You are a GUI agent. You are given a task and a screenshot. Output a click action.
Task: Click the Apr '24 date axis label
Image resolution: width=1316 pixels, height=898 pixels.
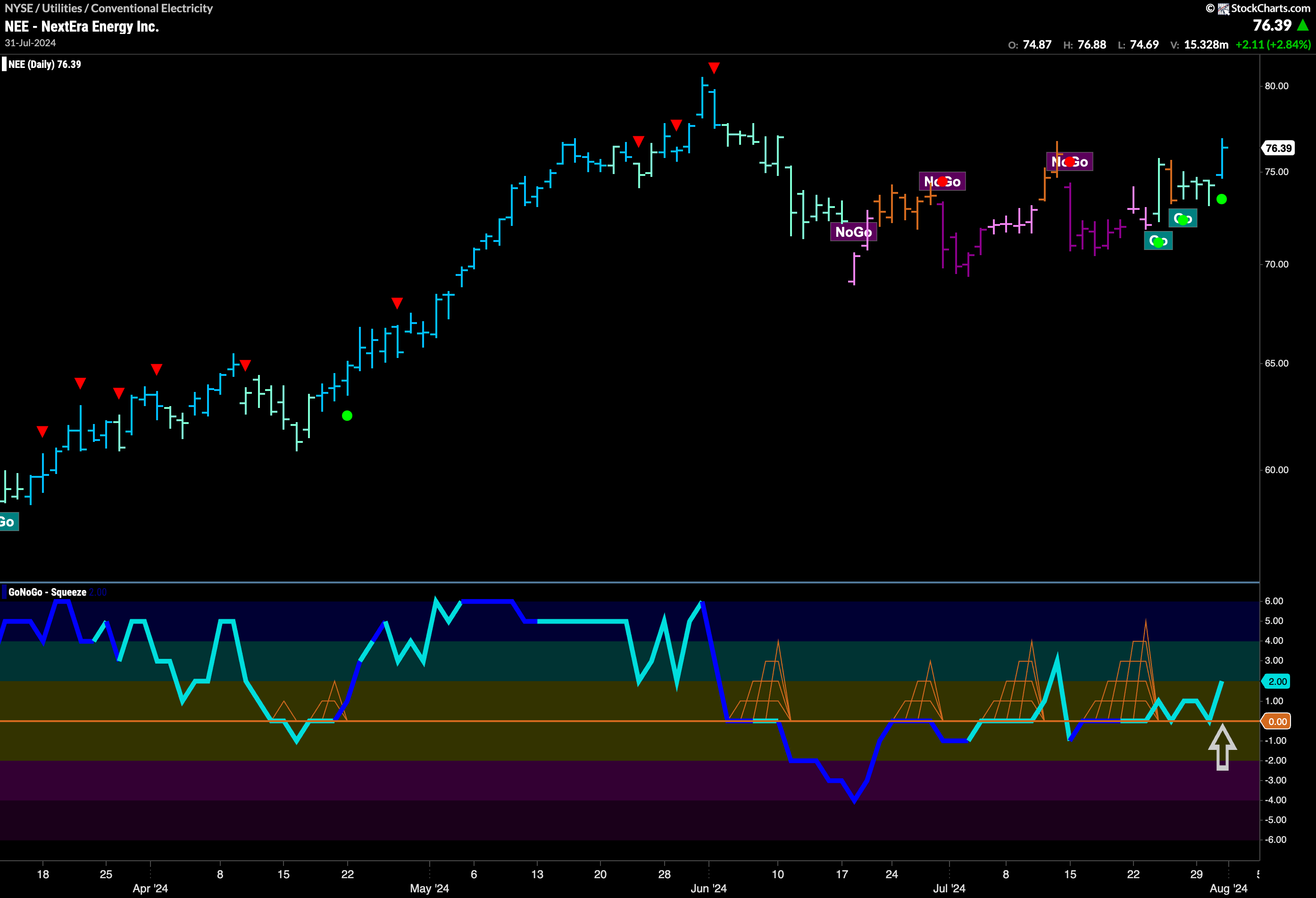[x=150, y=889]
